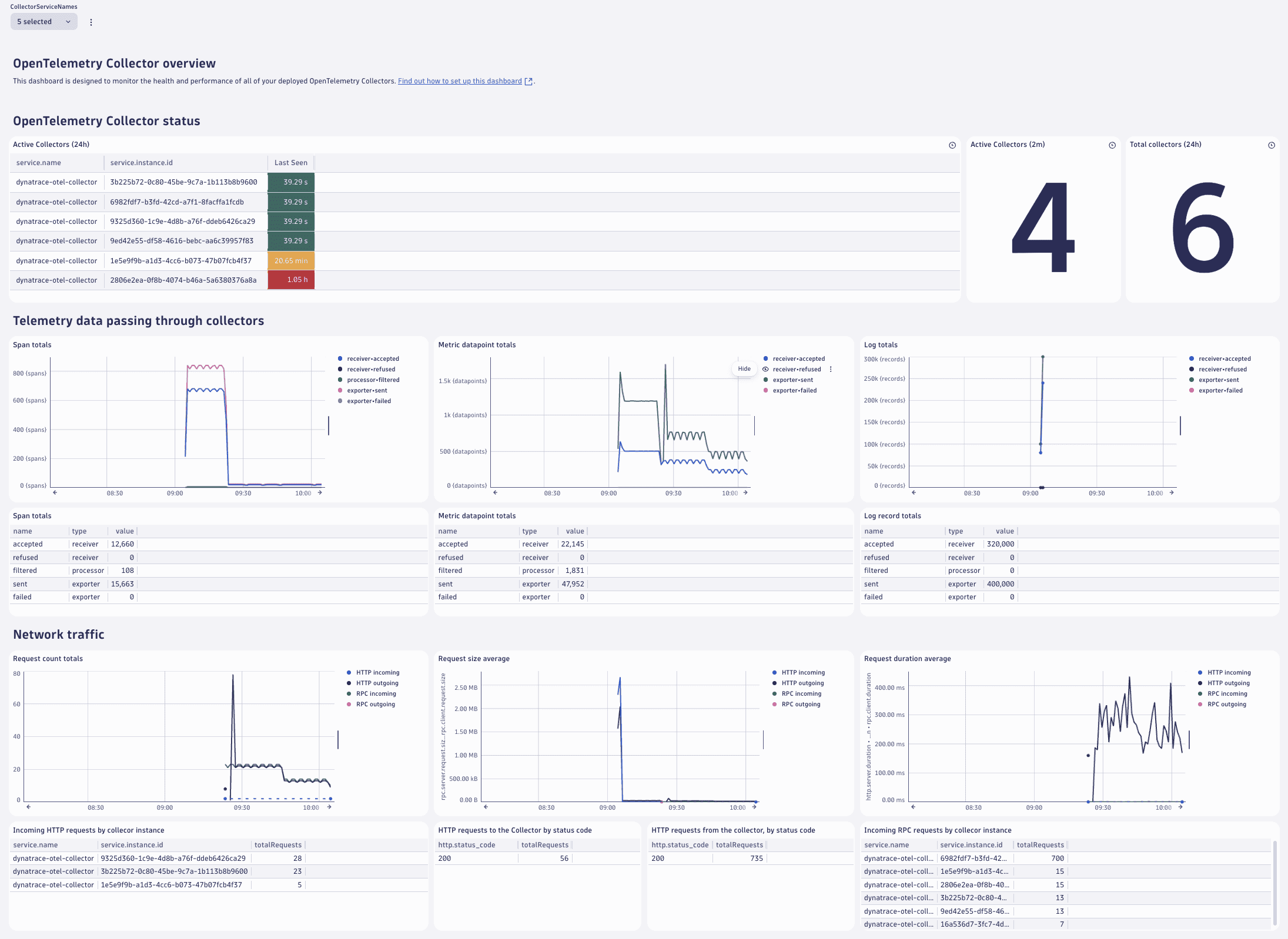The height and width of the screenshot is (939, 1288).
Task: Click the clock icon on Active Collectors (2m) tile
Action: [1111, 144]
